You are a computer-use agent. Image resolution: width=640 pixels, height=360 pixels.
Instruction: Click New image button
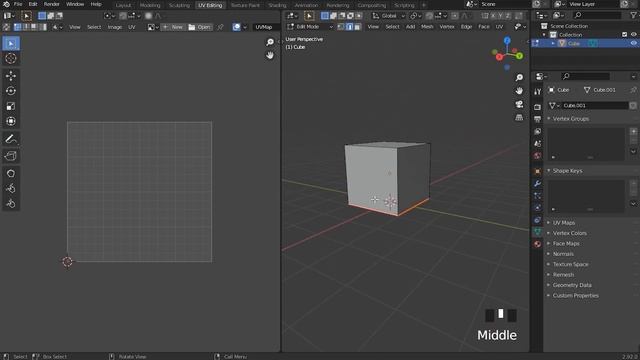[x=173, y=27]
